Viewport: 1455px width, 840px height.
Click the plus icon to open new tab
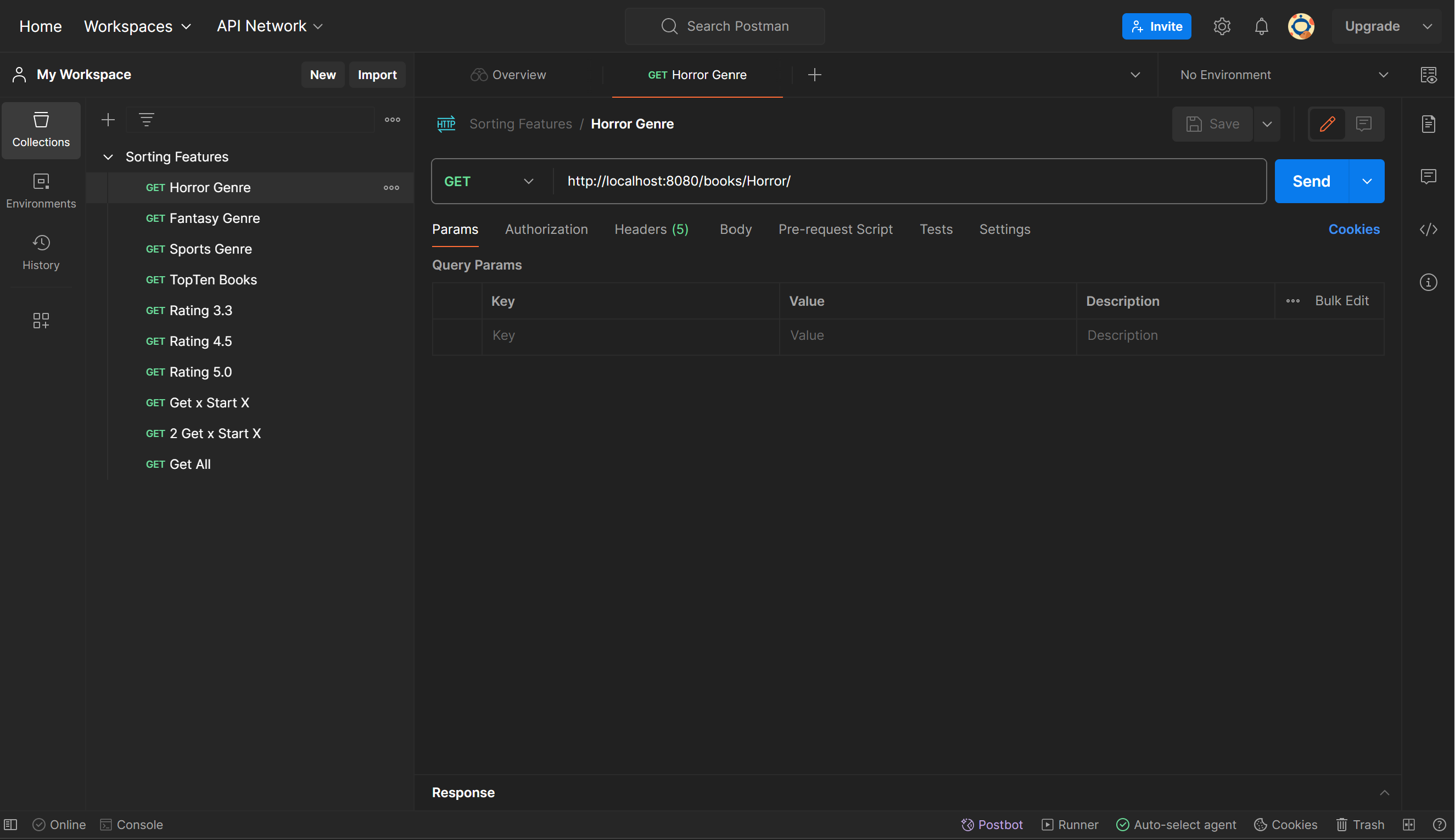[x=815, y=75]
